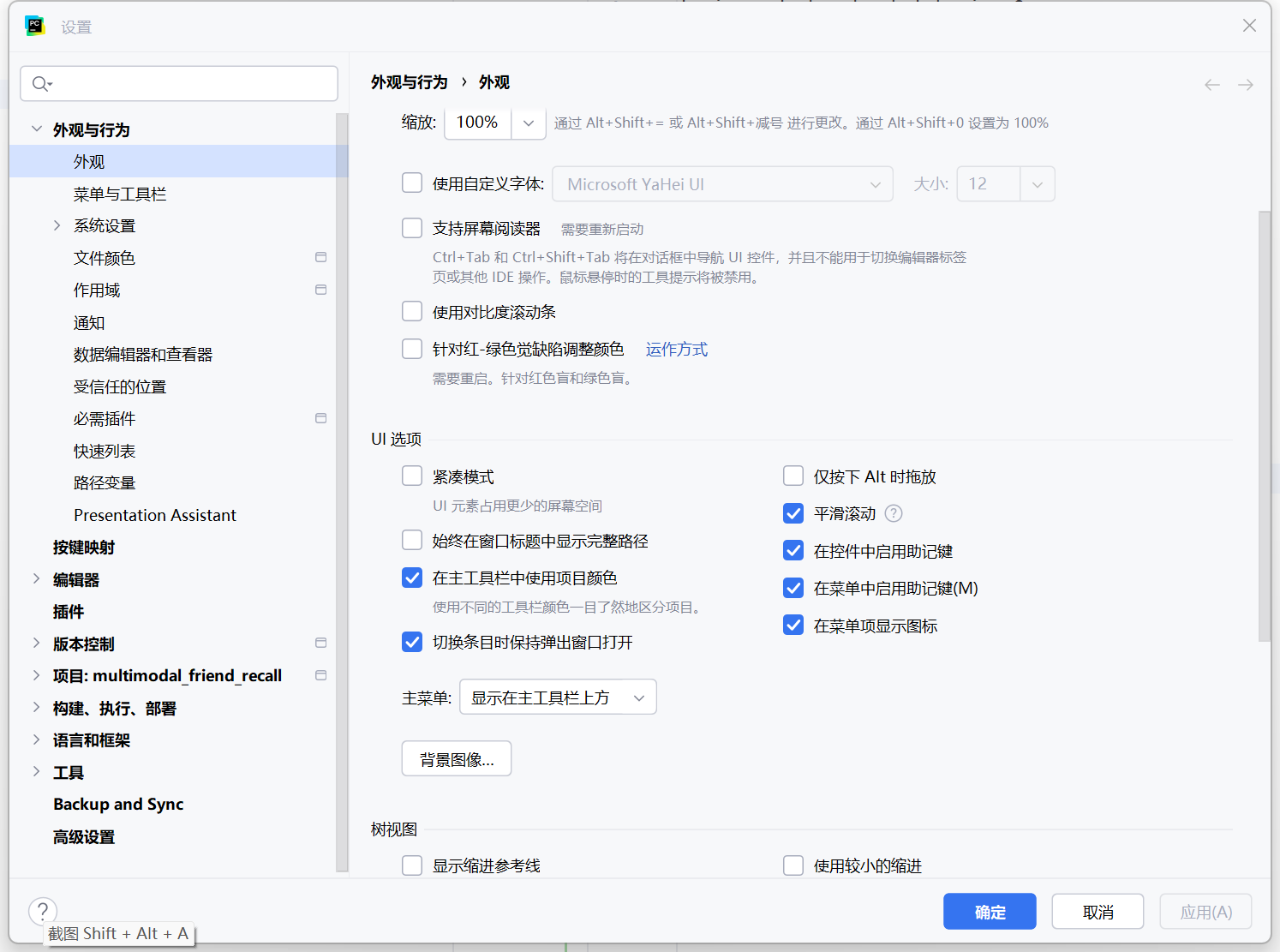Toggle 针对红-绿色觉缺陷调整颜色 checkbox
This screenshot has width=1280, height=952.
(412, 349)
